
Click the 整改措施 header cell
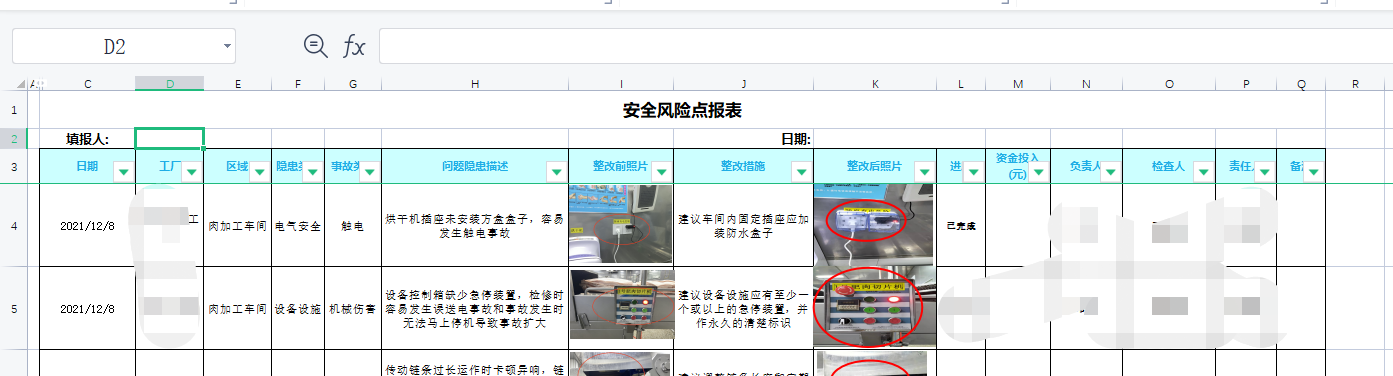[743, 166]
